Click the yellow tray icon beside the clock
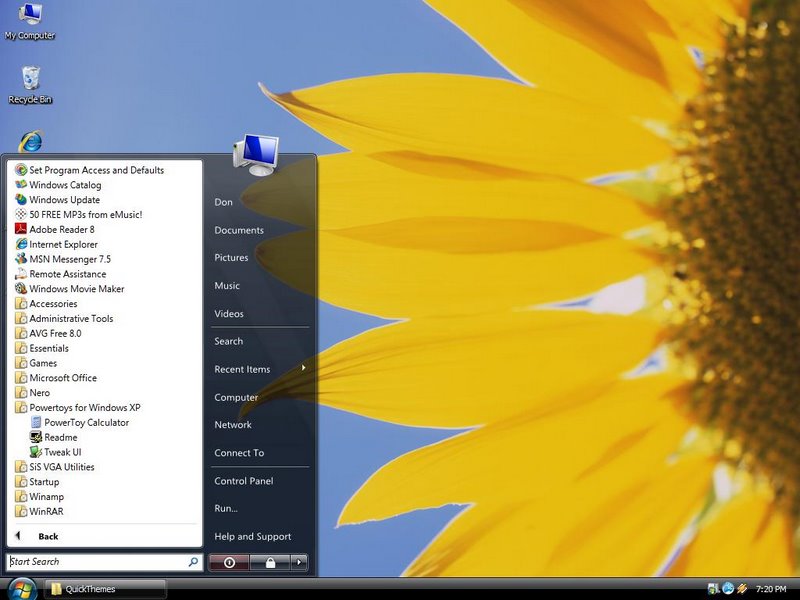The width and height of the screenshot is (800, 600). (742, 589)
